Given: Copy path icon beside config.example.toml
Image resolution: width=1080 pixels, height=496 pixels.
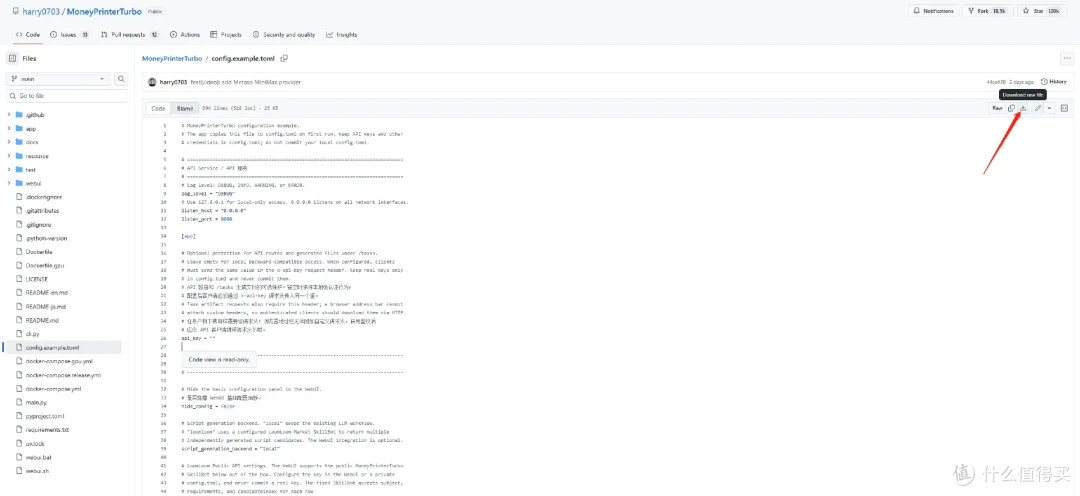Looking at the screenshot, I should tap(284, 59).
